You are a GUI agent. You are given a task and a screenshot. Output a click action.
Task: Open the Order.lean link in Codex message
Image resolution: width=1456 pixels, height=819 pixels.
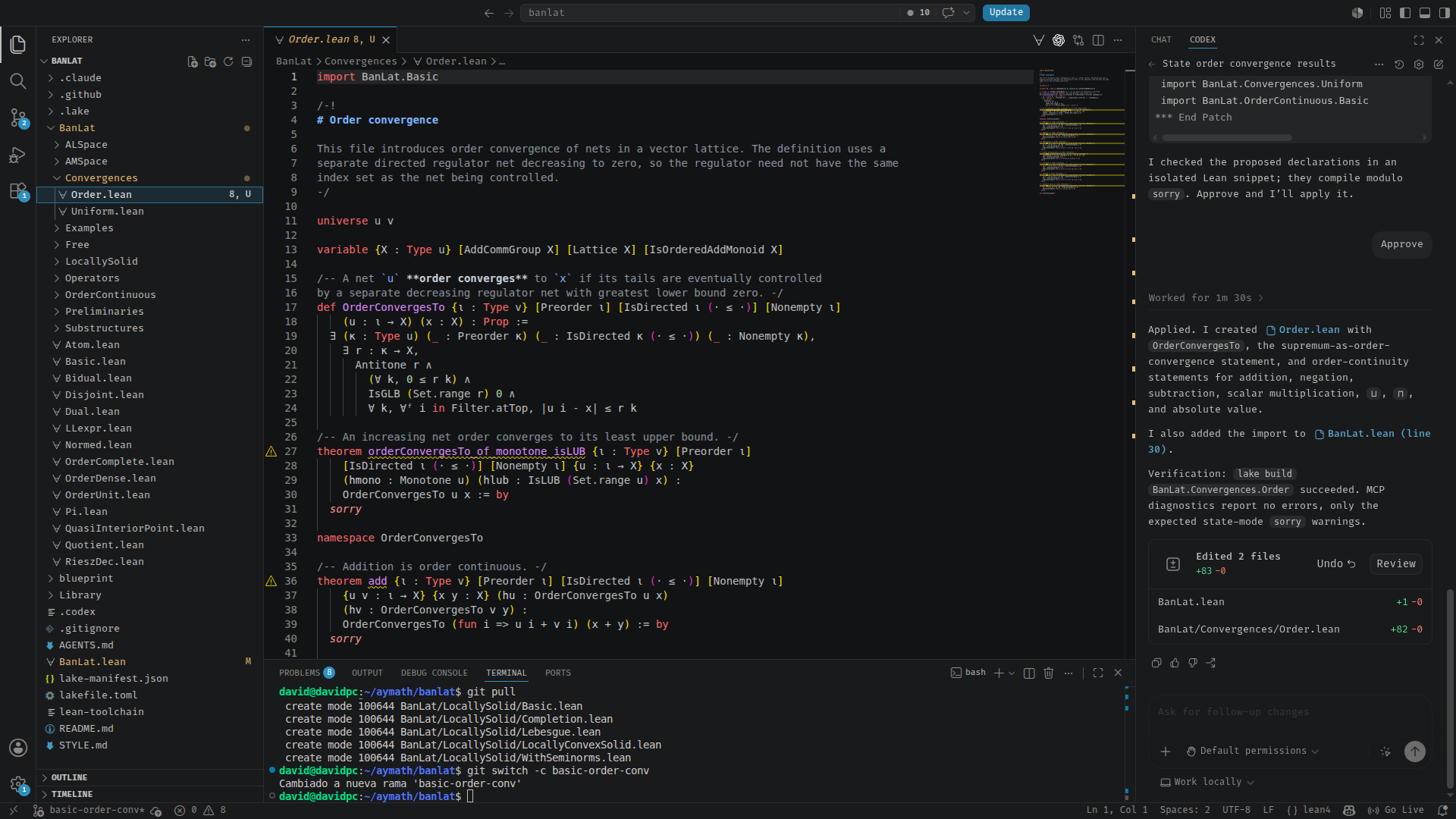coord(1303,330)
